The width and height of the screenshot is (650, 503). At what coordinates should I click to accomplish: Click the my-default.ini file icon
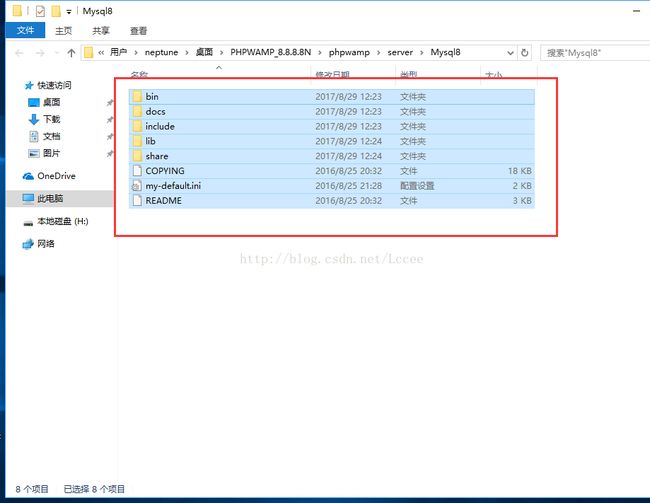[x=137, y=186]
